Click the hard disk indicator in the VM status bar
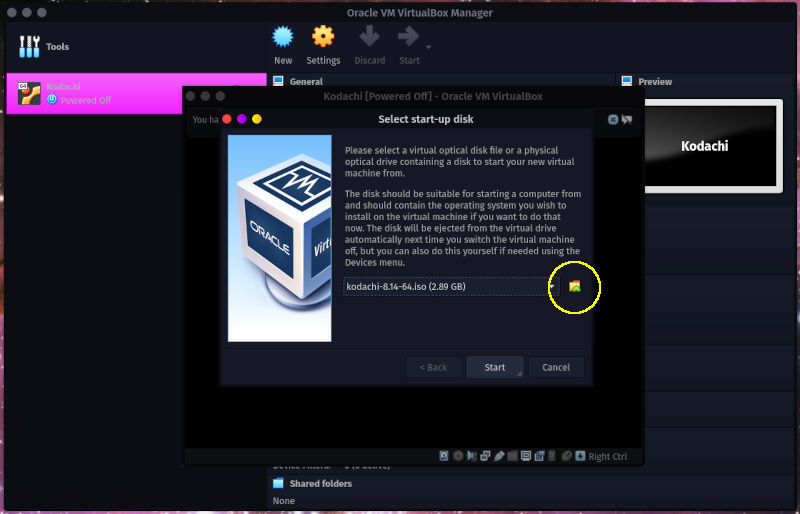Viewport: 800px width, 514px height. click(444, 456)
